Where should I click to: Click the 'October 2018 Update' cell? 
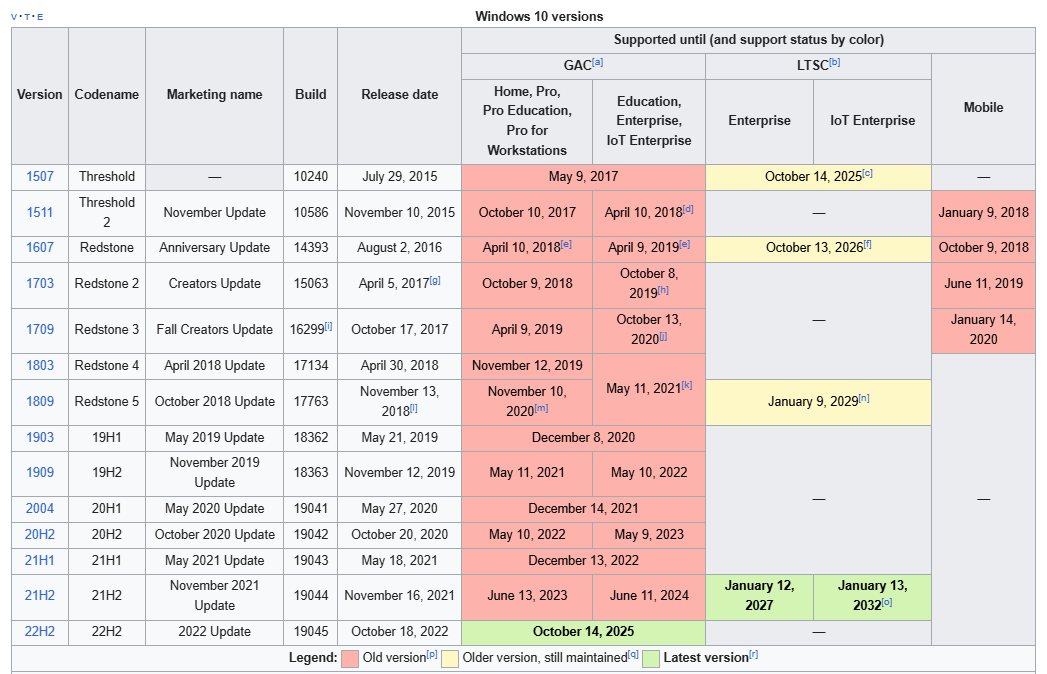coord(214,401)
